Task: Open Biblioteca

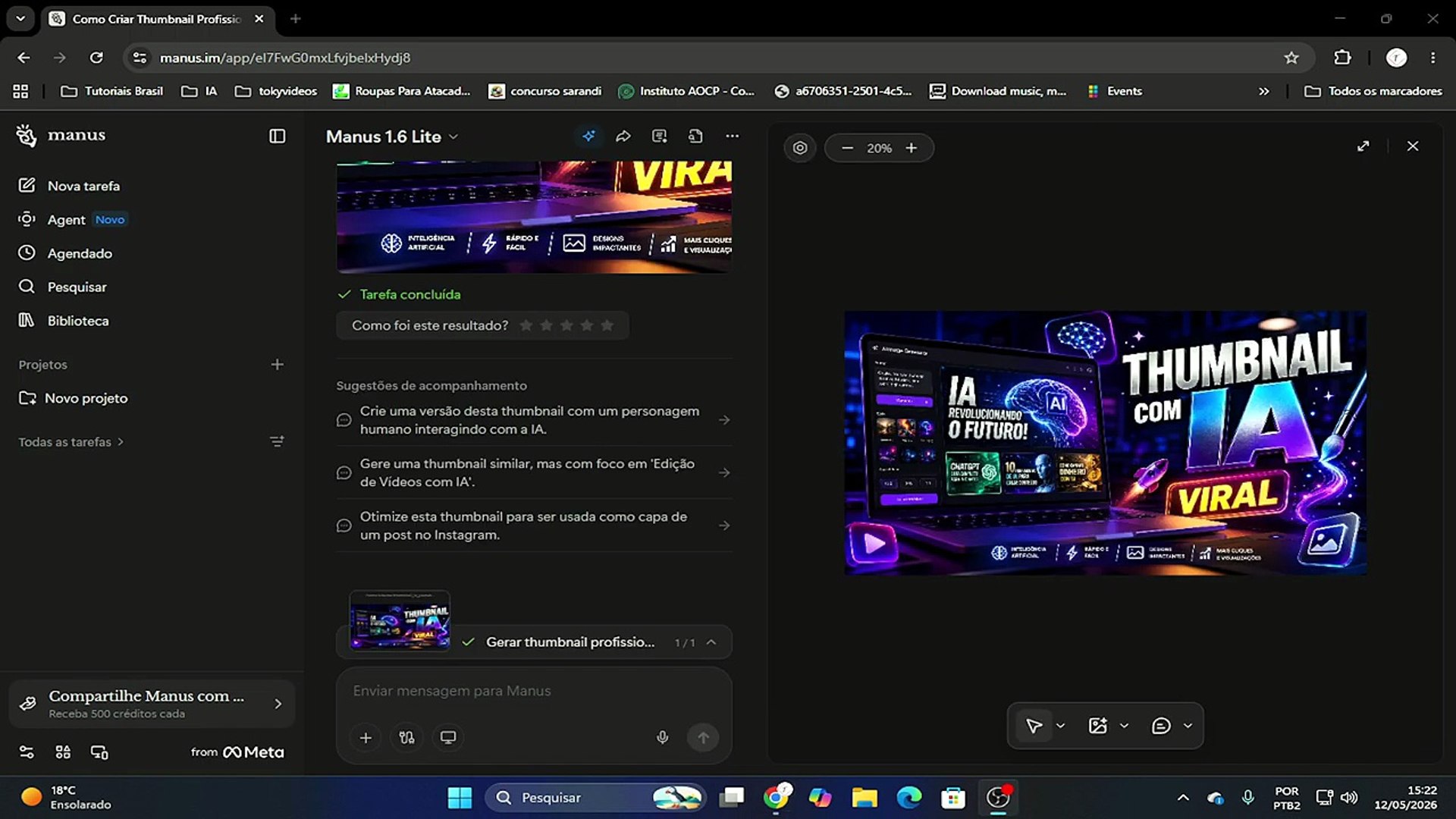Action: point(64,321)
